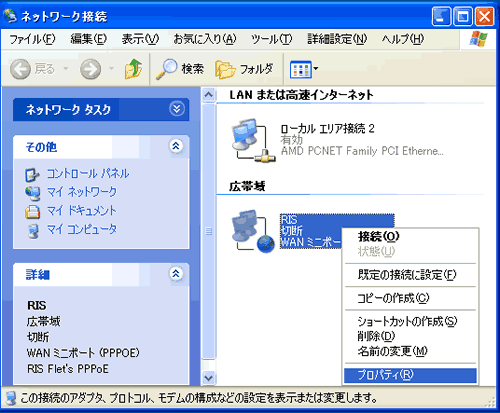
Task: Collapse the その他 panel
Action: [x=176, y=146]
